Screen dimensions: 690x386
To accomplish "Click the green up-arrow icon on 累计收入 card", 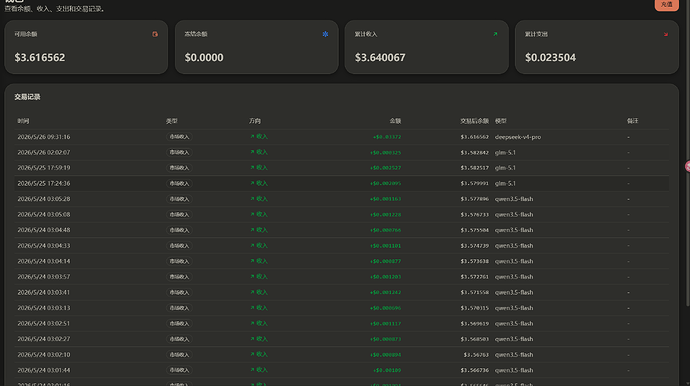I will (495, 34).
